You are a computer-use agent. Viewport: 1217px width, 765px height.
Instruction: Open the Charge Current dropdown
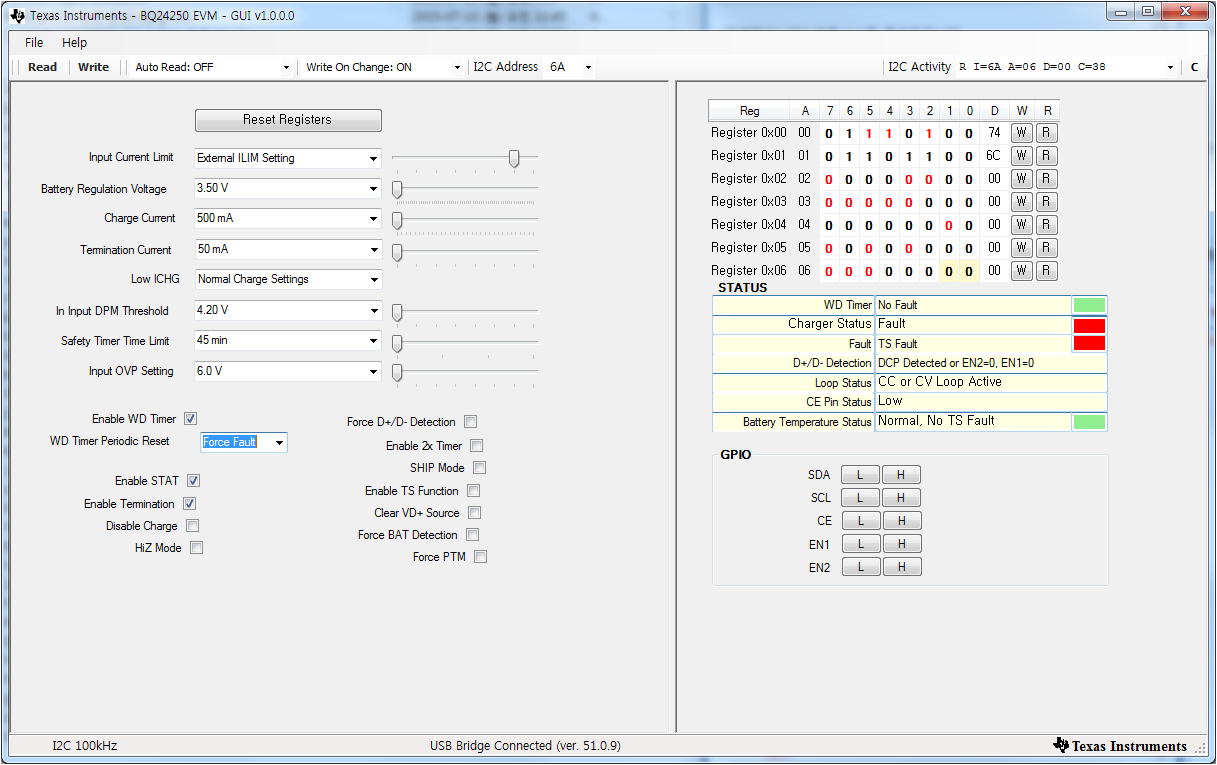(x=288, y=218)
